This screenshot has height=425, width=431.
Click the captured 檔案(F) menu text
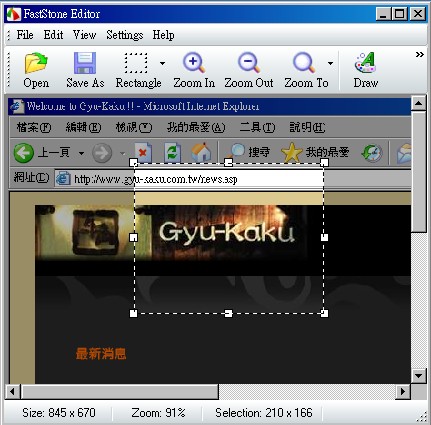34,127
